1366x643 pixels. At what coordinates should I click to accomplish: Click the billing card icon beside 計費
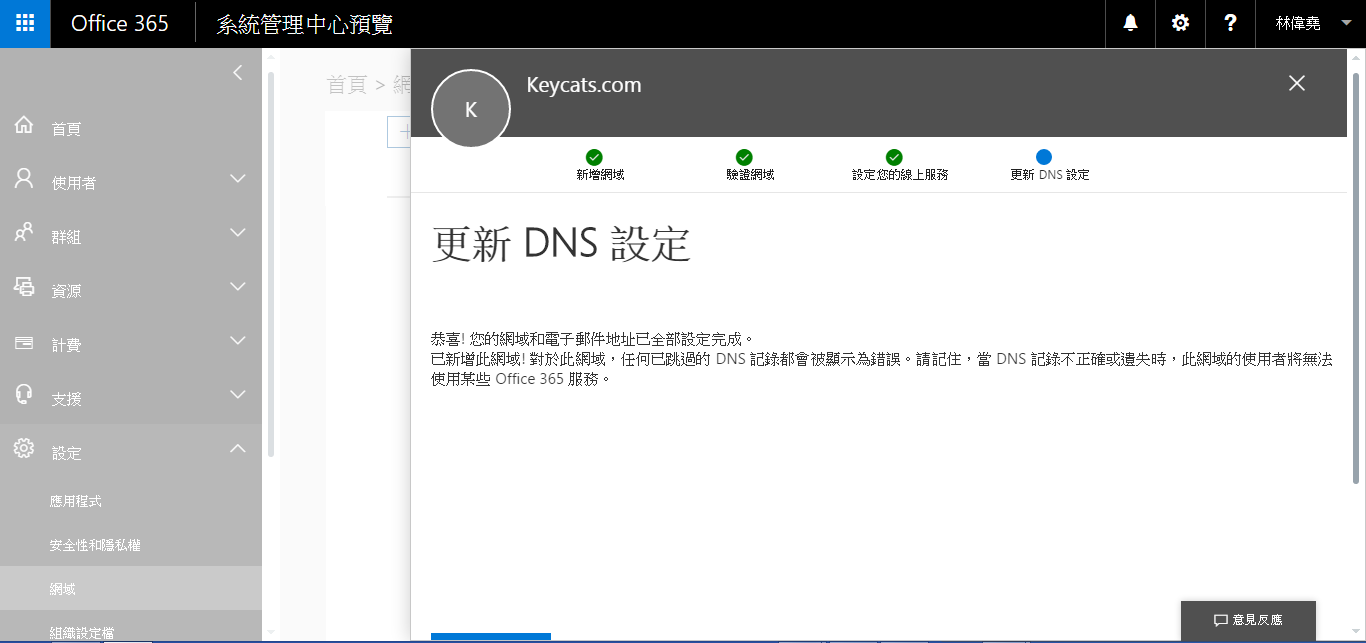pyautogui.click(x=24, y=343)
